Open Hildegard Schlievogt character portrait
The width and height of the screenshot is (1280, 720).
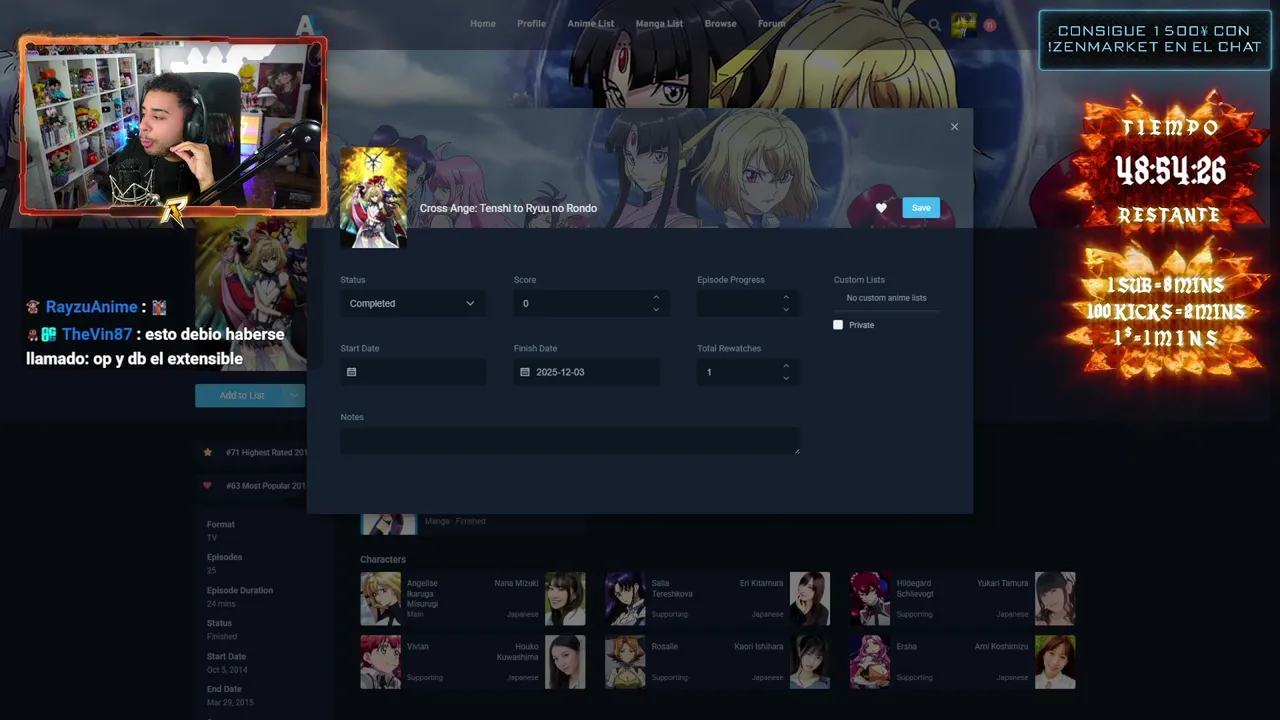coord(870,598)
